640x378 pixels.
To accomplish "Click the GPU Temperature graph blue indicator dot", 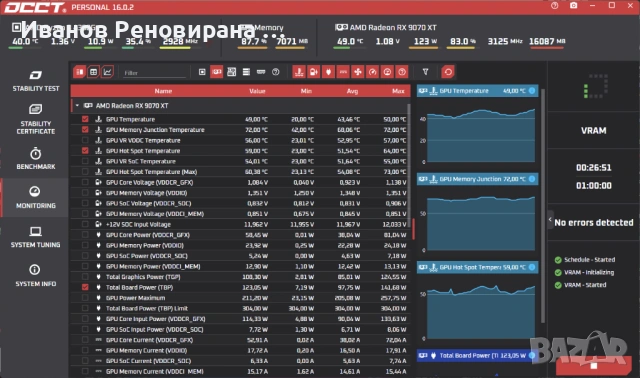I will click(532, 91).
